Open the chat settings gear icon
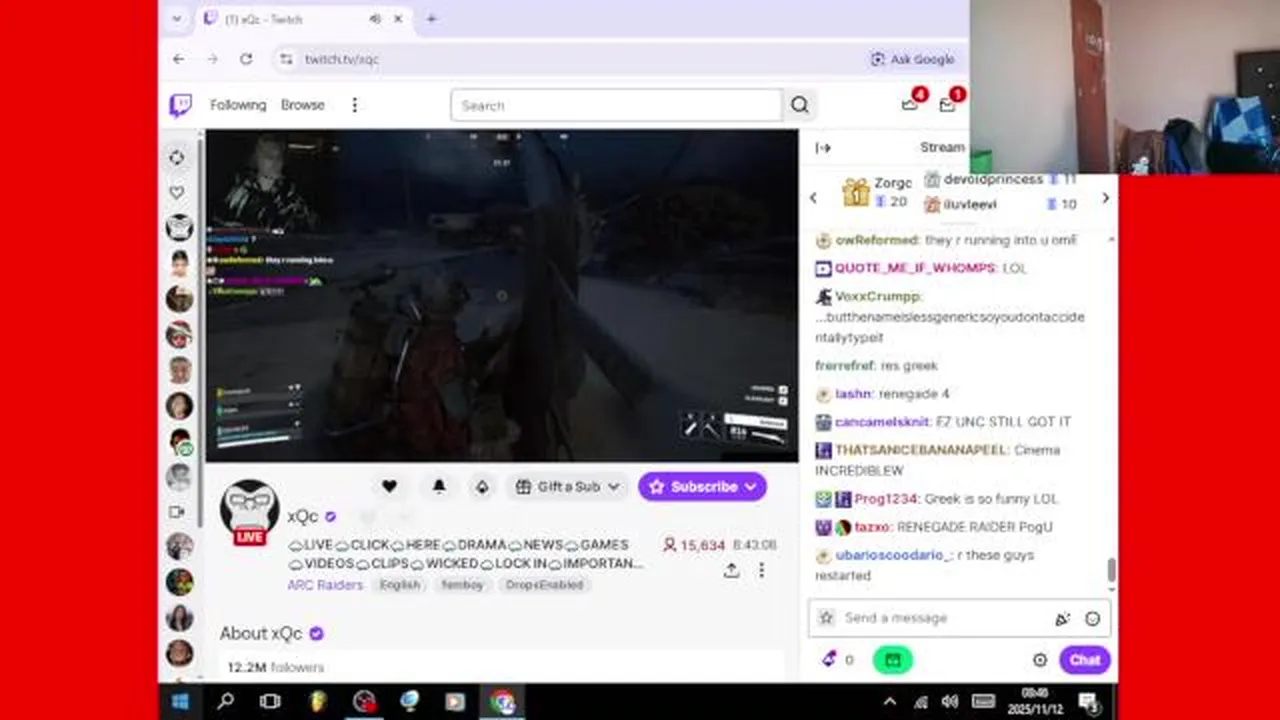The width and height of the screenshot is (1280, 720). click(1039, 659)
